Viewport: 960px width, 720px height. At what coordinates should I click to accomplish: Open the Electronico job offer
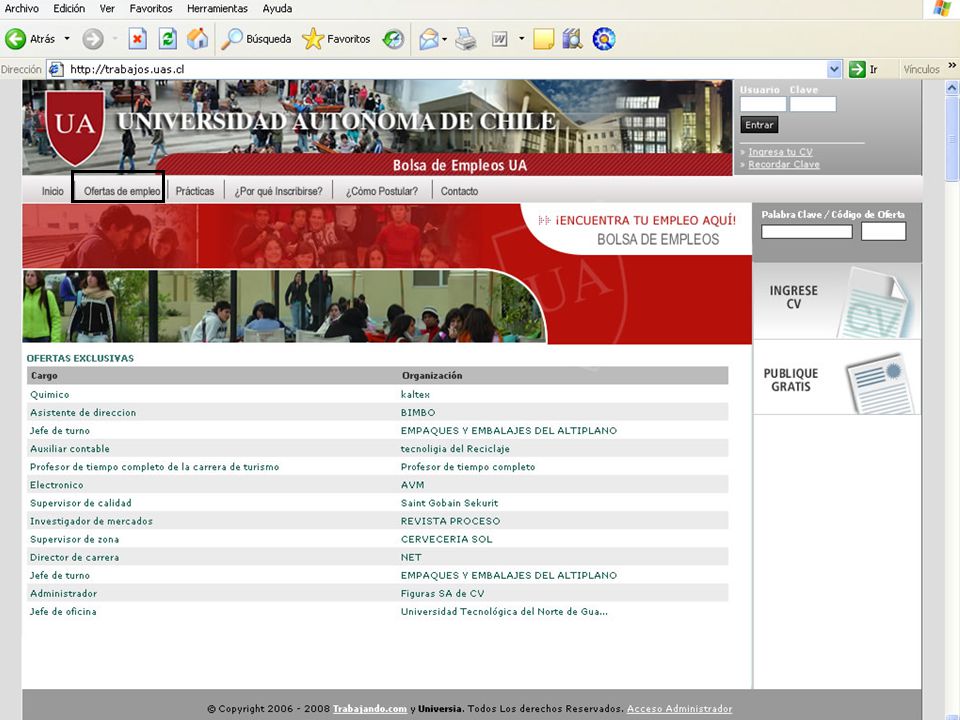(x=56, y=485)
